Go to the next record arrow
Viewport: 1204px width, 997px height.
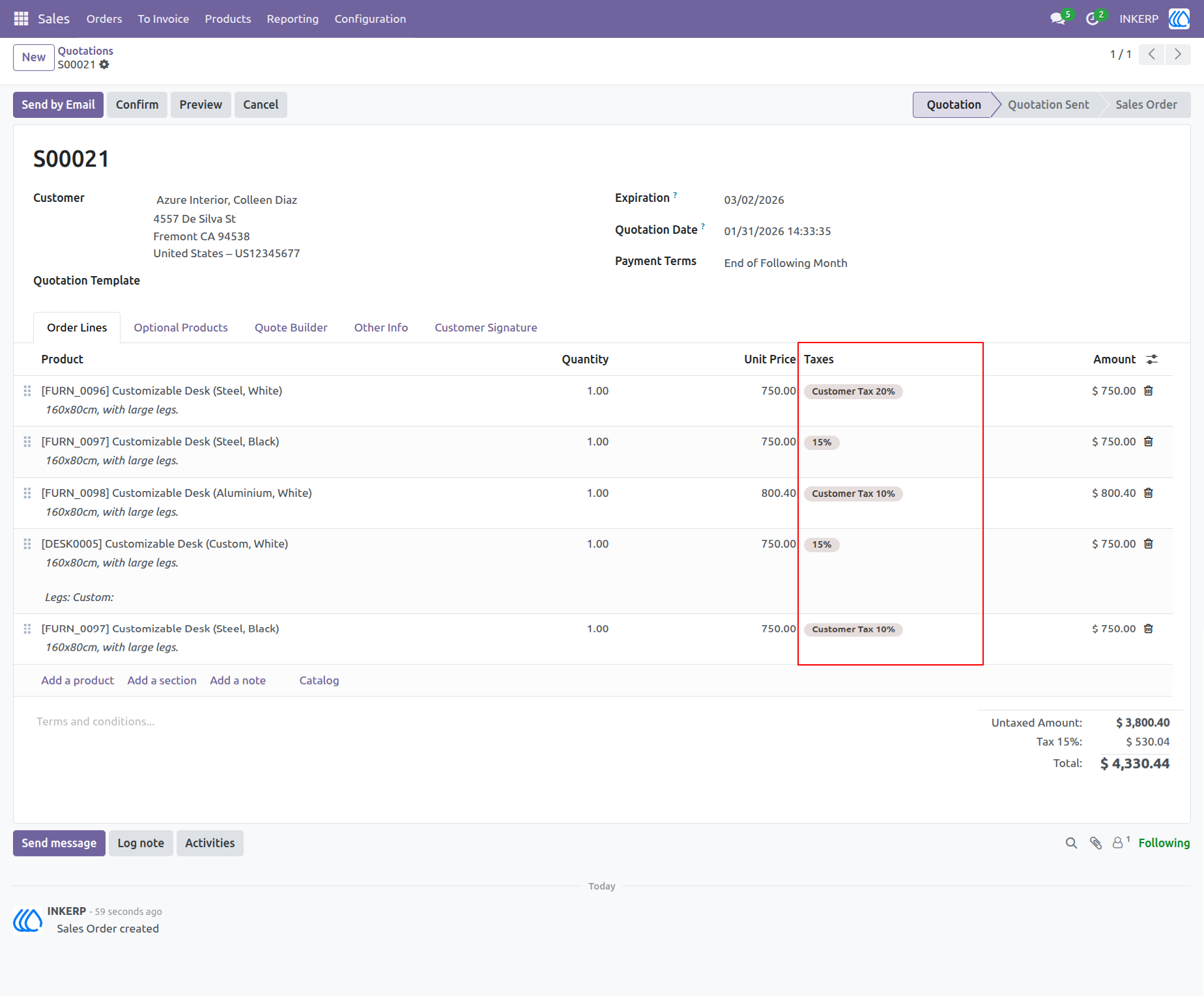point(1178,55)
